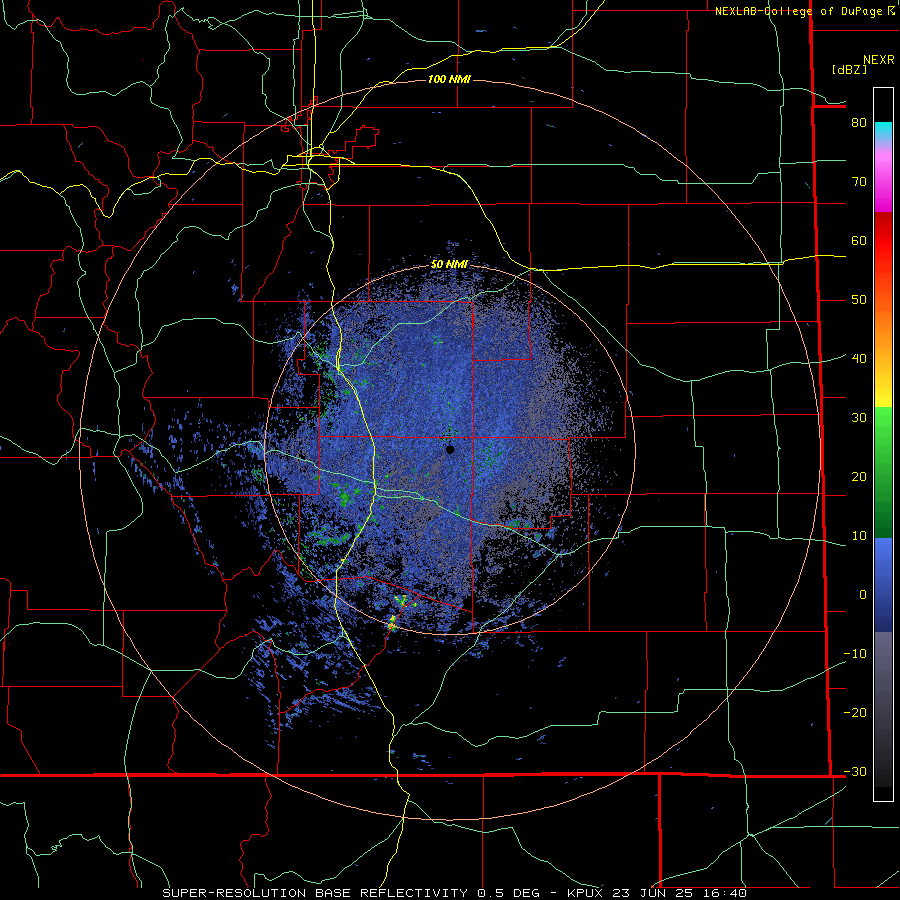The image size is (900, 900).
Task: Click the "KPUX" station identifier in caption
Action: pos(584,893)
